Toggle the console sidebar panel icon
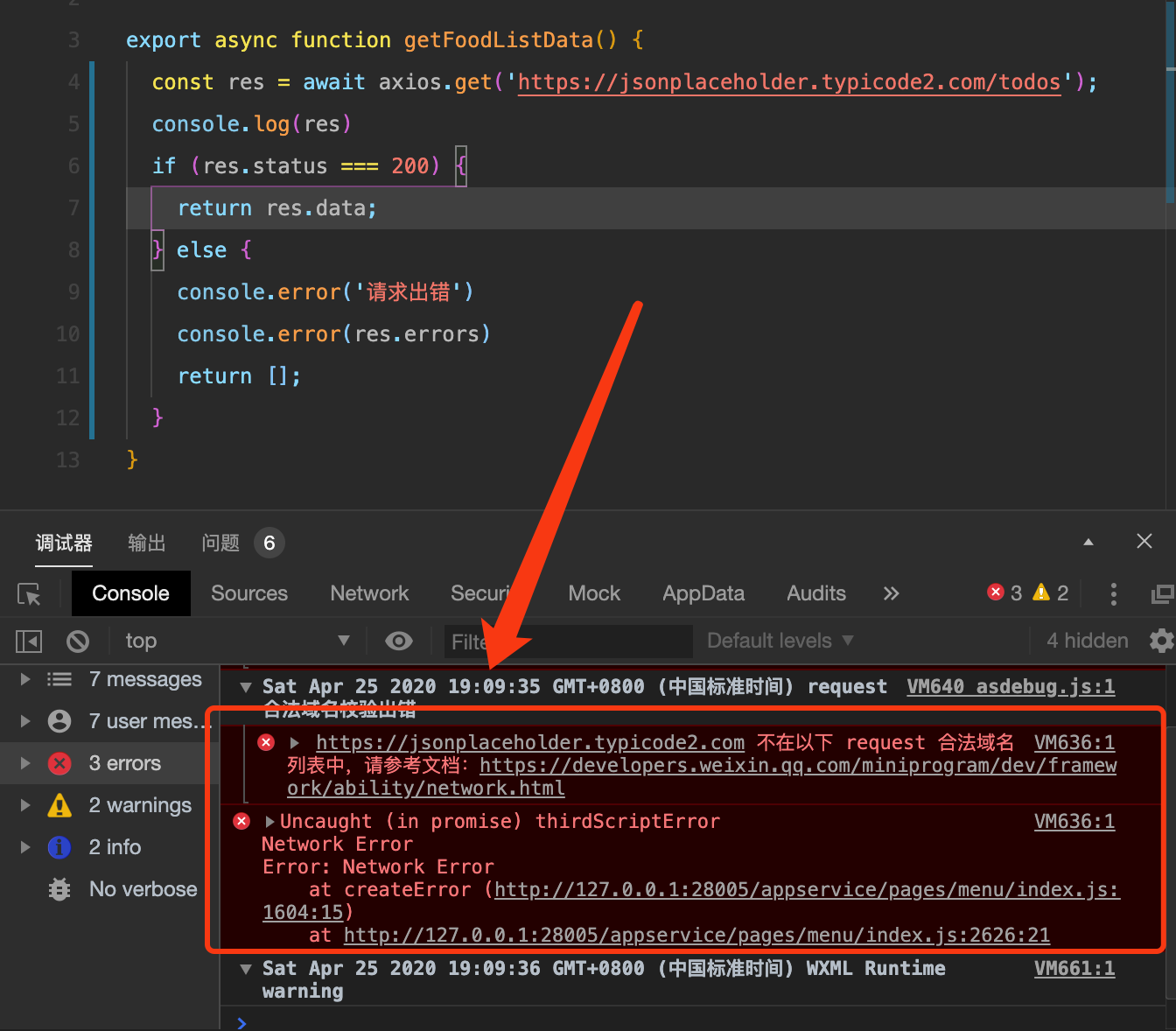 (29, 642)
